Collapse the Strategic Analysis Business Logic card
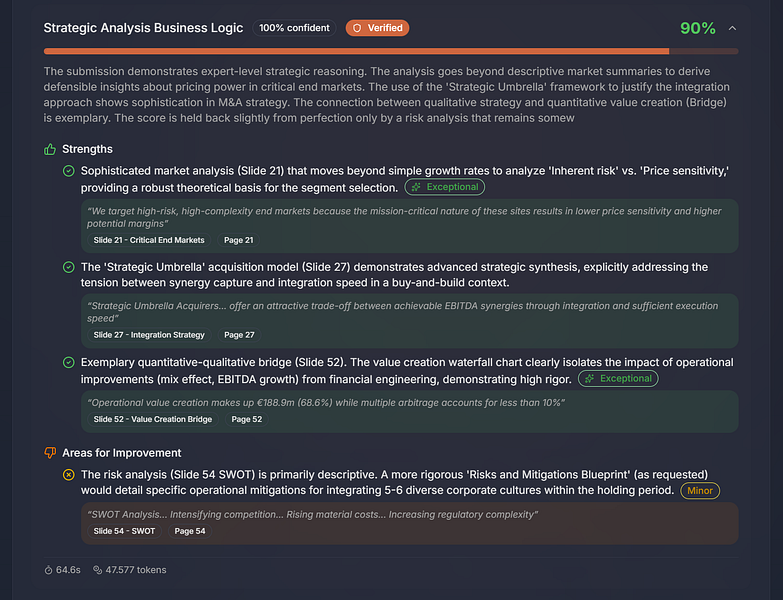Image resolution: width=783 pixels, height=600 pixels. click(733, 28)
